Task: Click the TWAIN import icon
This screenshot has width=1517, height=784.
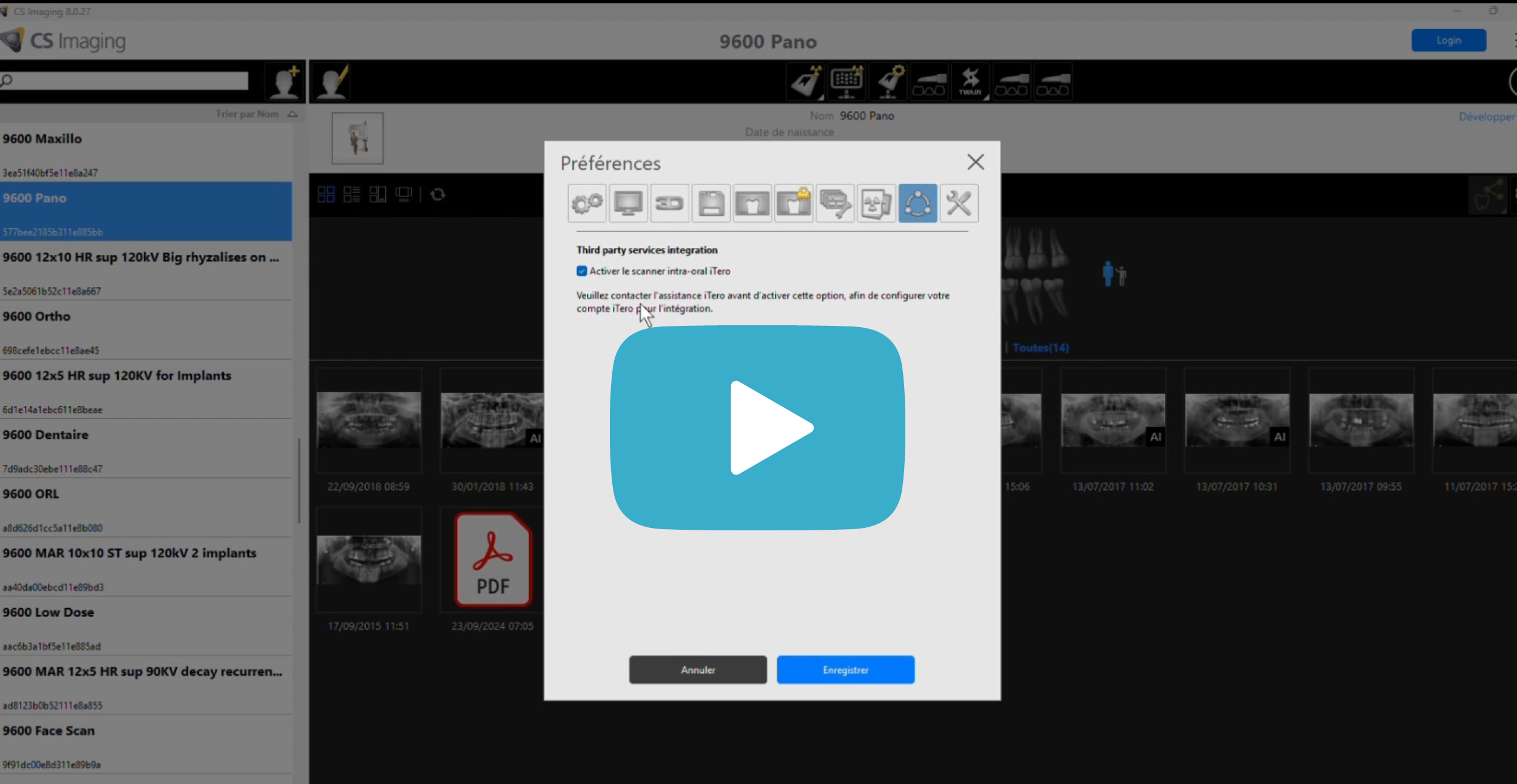Action: [970, 82]
